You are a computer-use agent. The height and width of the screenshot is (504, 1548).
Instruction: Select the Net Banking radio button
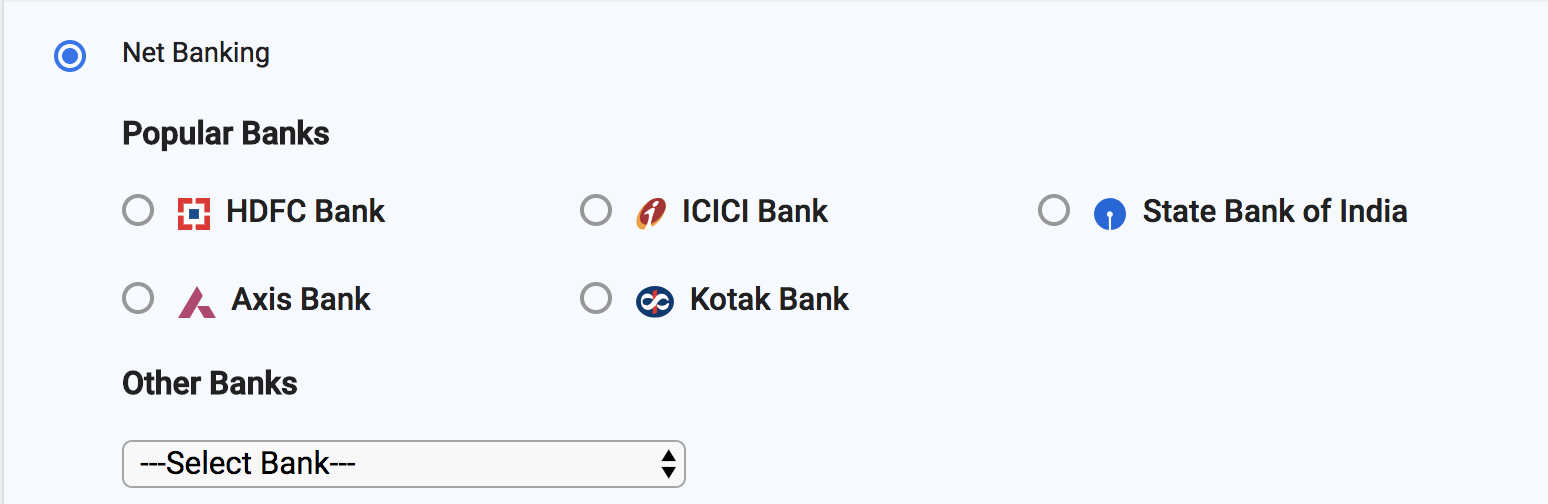click(70, 56)
